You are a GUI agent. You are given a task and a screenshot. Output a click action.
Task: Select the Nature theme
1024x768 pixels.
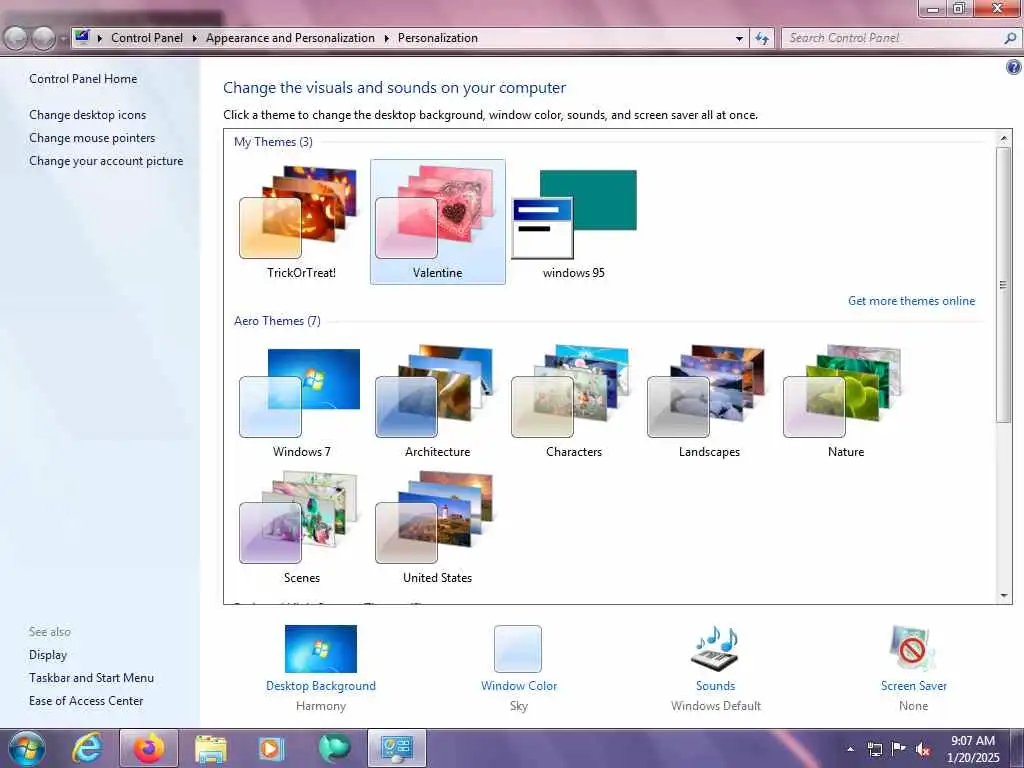point(845,402)
